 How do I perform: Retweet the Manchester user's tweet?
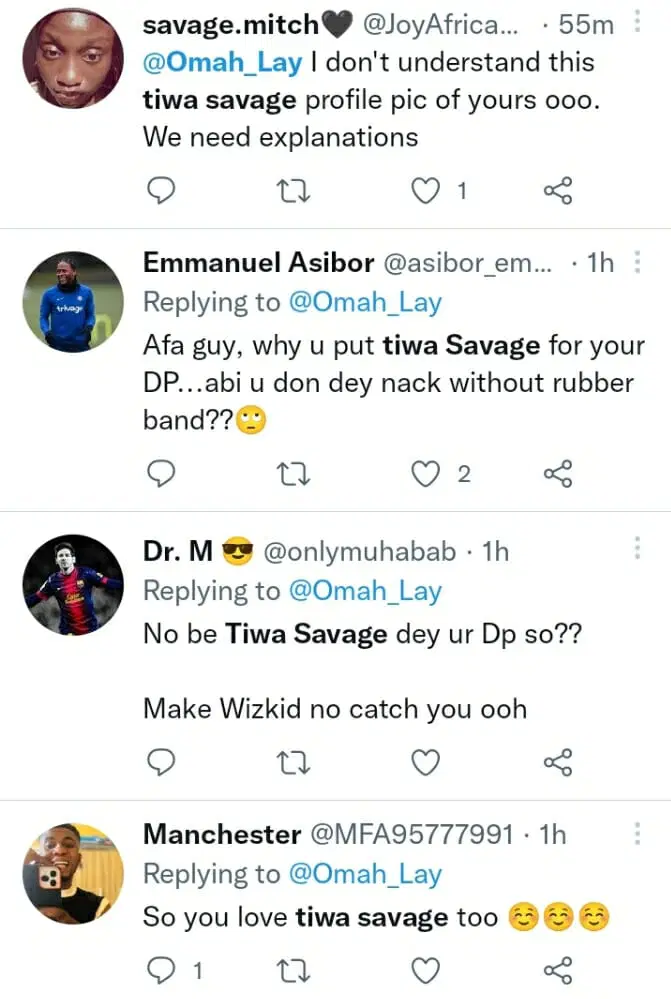click(294, 970)
